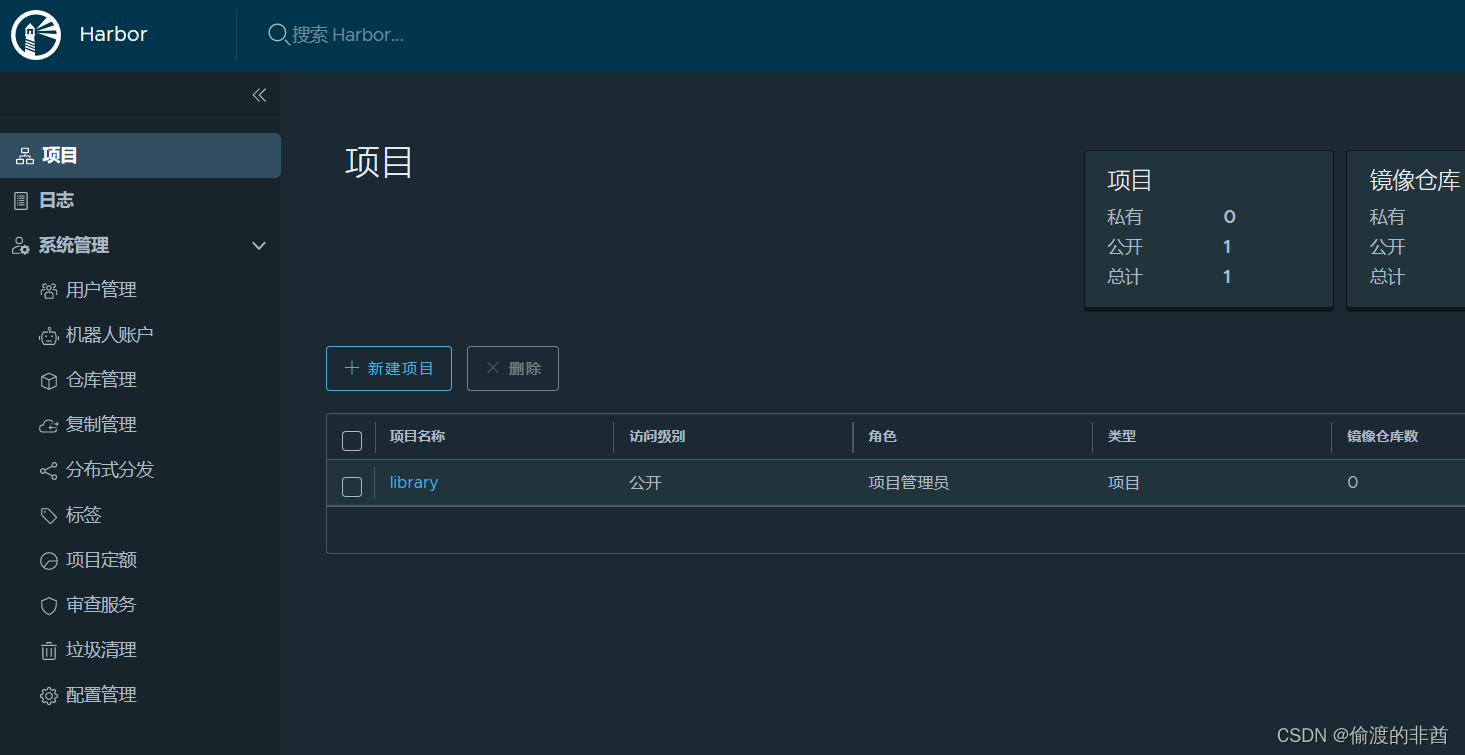
Task: Click 公开 cell in library row
Action: click(x=645, y=483)
